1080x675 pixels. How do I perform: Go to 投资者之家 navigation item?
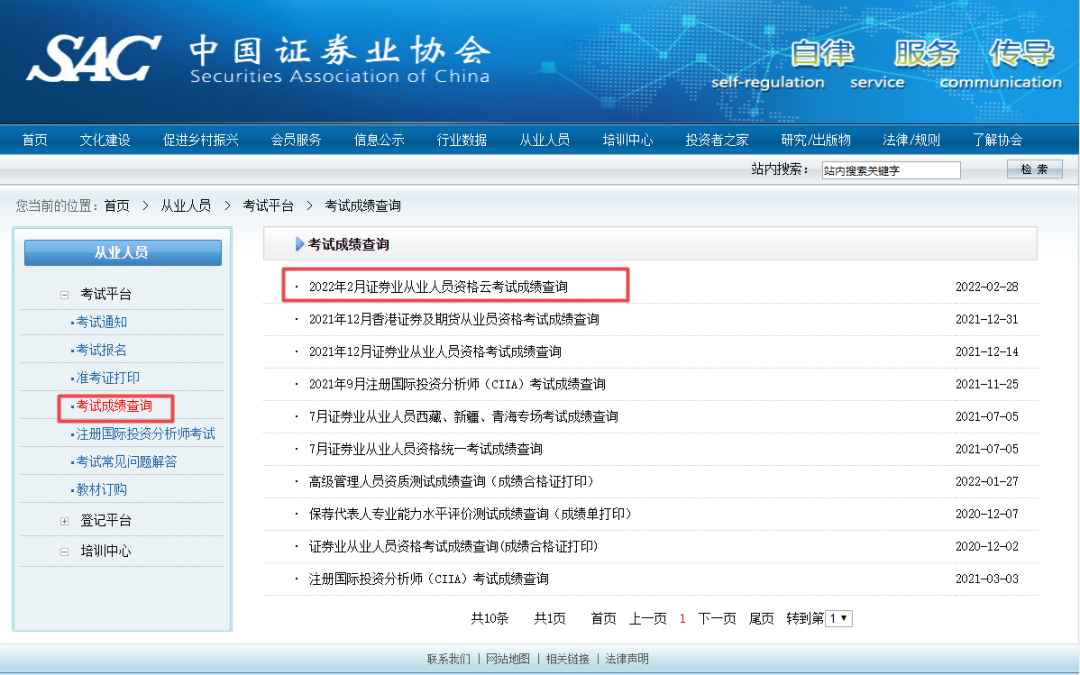click(716, 140)
